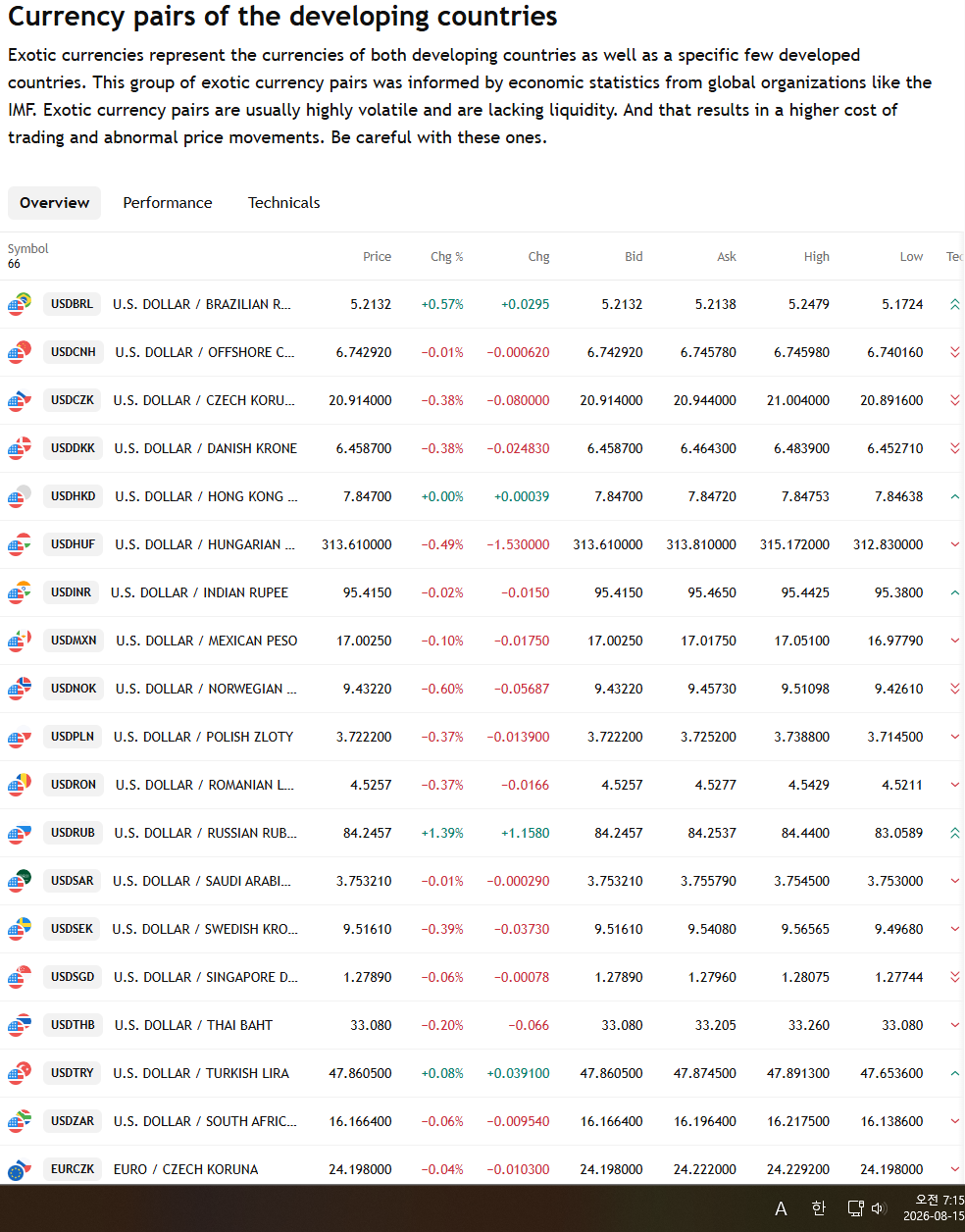Click the USDHUF currency pair flag icon
Image resolution: width=965 pixels, height=1232 pixels.
point(20,544)
